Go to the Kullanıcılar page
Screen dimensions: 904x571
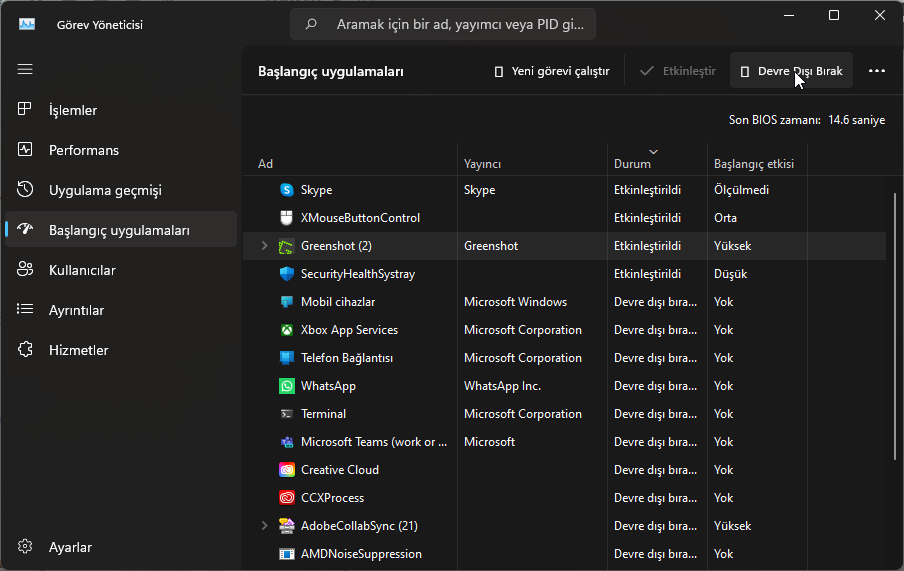point(120,270)
